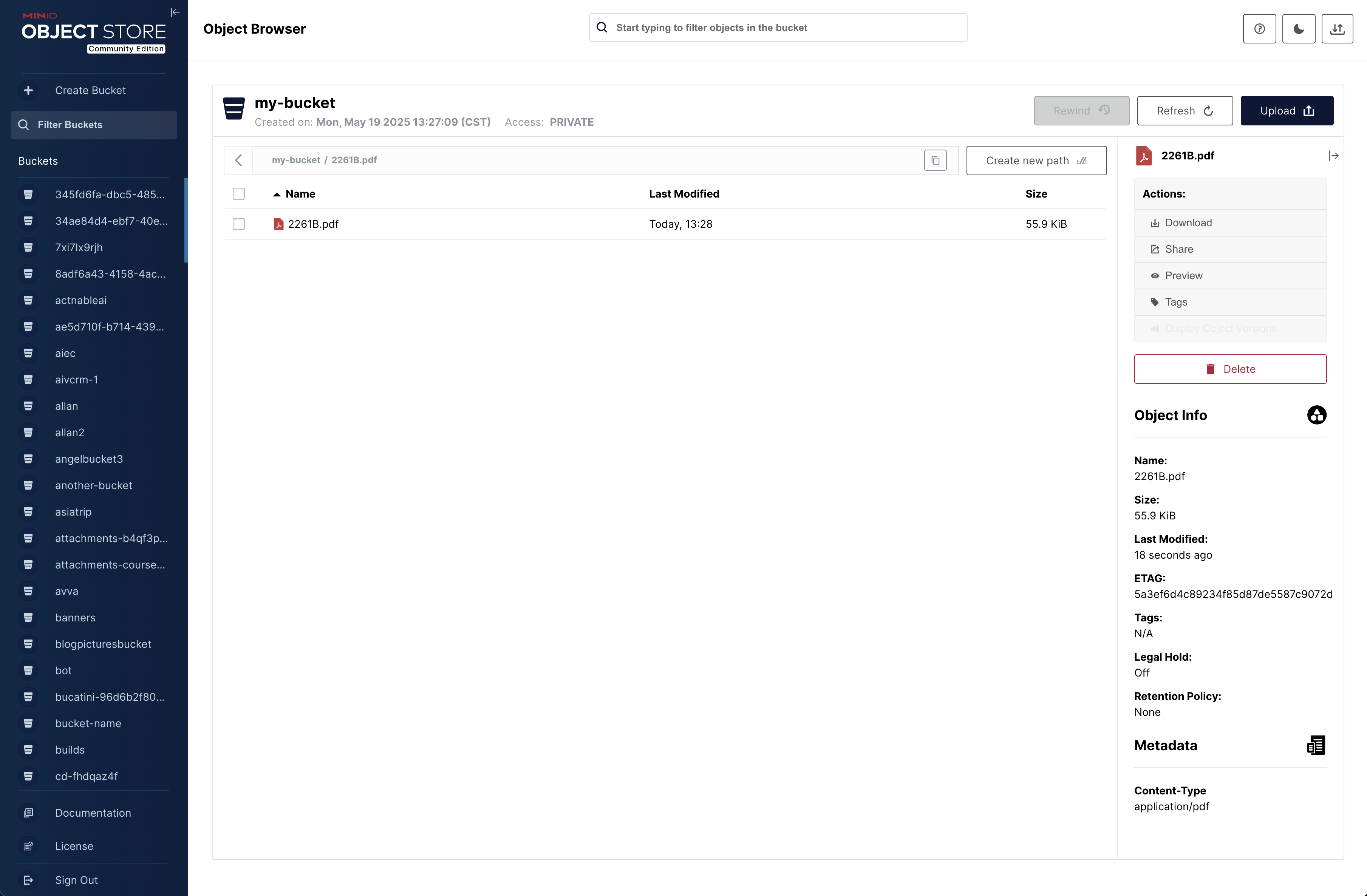The height and width of the screenshot is (896, 1367).
Task: Choose the Share action
Action: tap(1178, 249)
